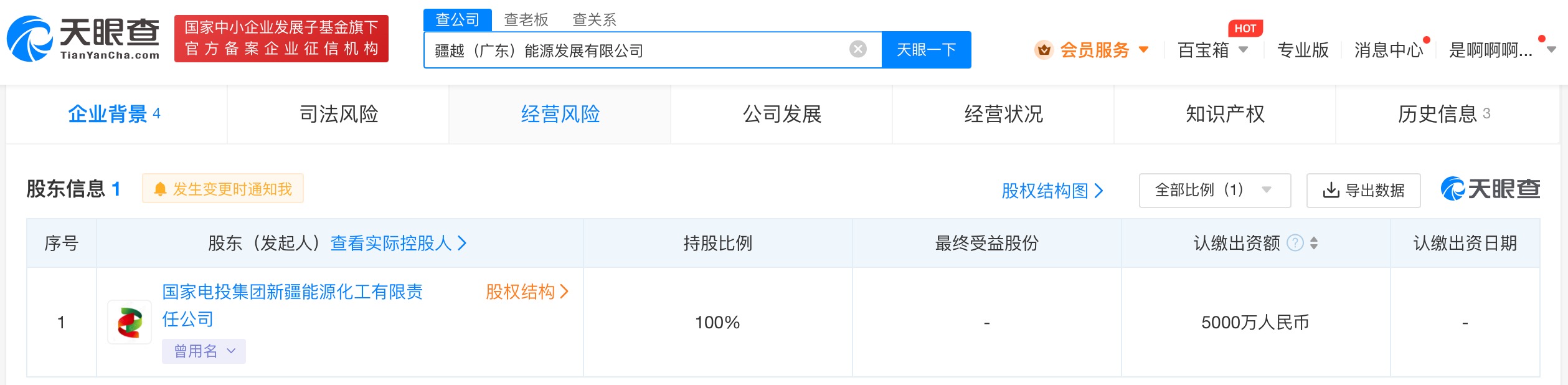
Task: Click 发生变更时通知我 notification button
Action: click(223, 189)
